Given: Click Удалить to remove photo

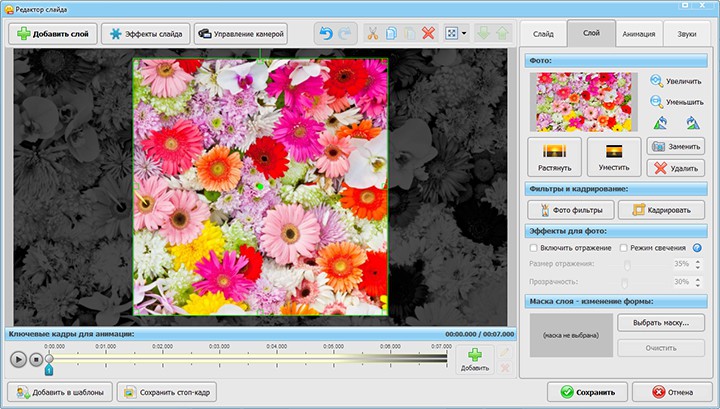Looking at the screenshot, I should 675,168.
